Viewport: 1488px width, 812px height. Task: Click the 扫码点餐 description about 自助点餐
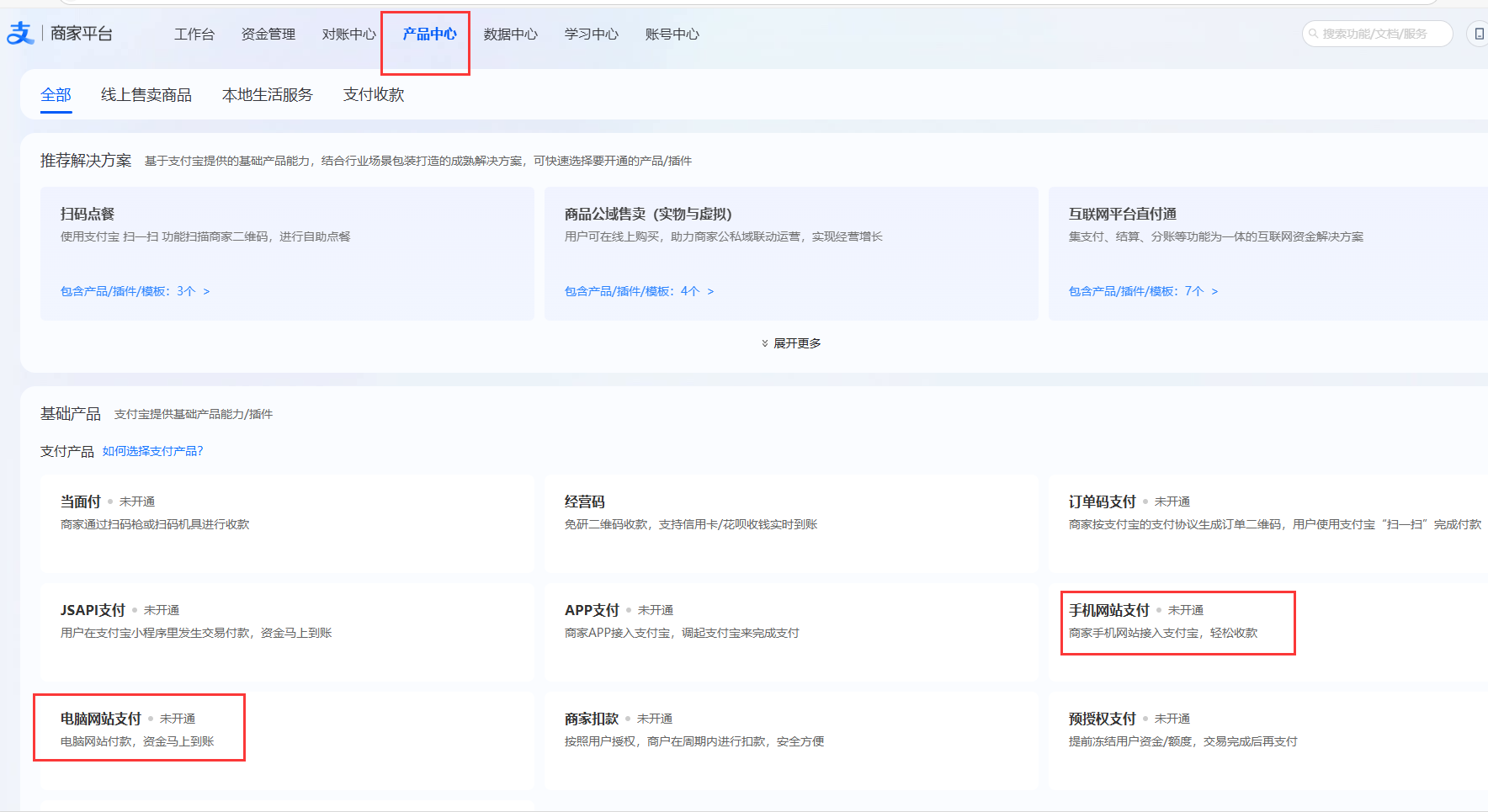click(x=205, y=236)
